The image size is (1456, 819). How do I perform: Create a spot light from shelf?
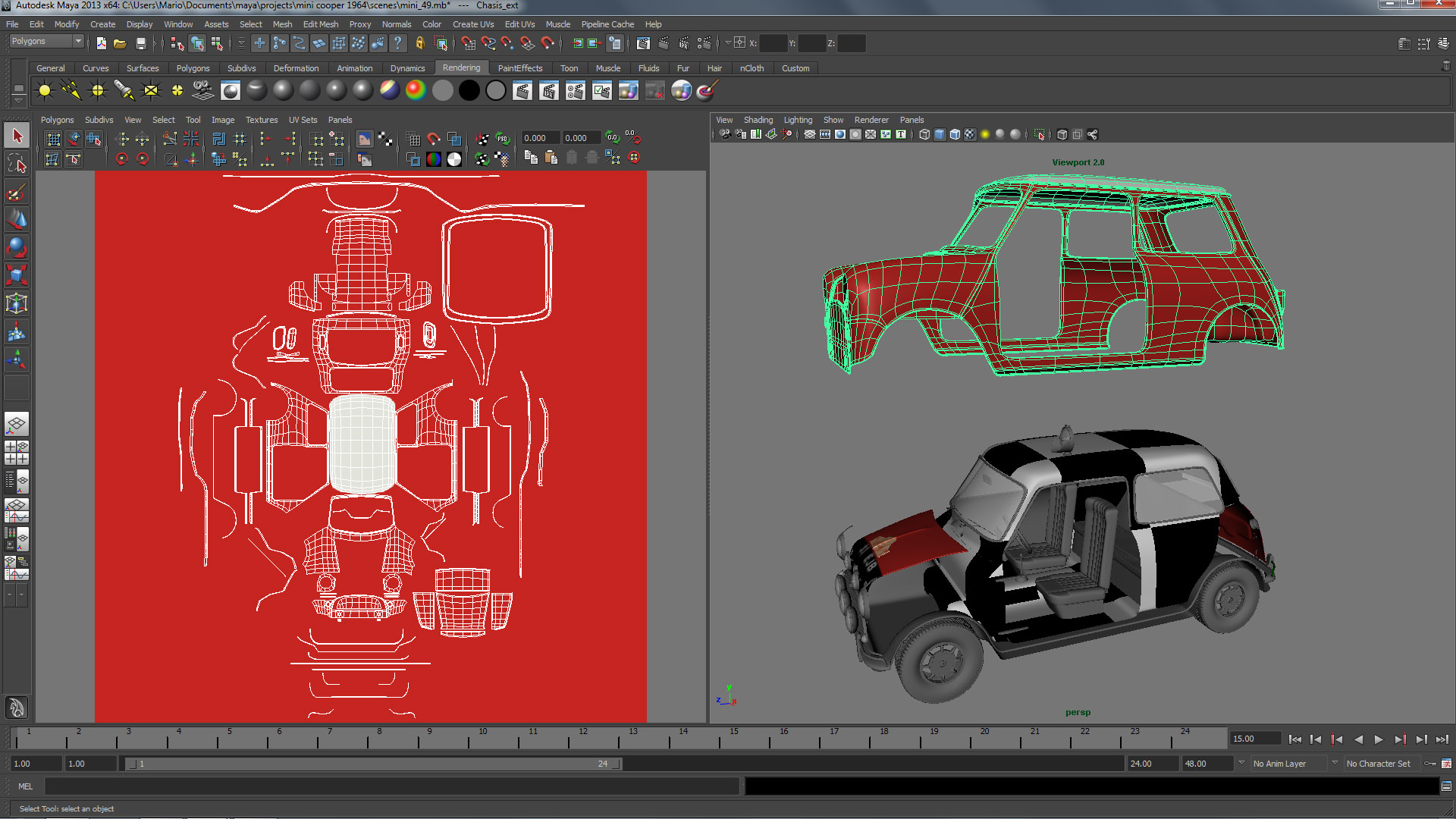tap(124, 91)
